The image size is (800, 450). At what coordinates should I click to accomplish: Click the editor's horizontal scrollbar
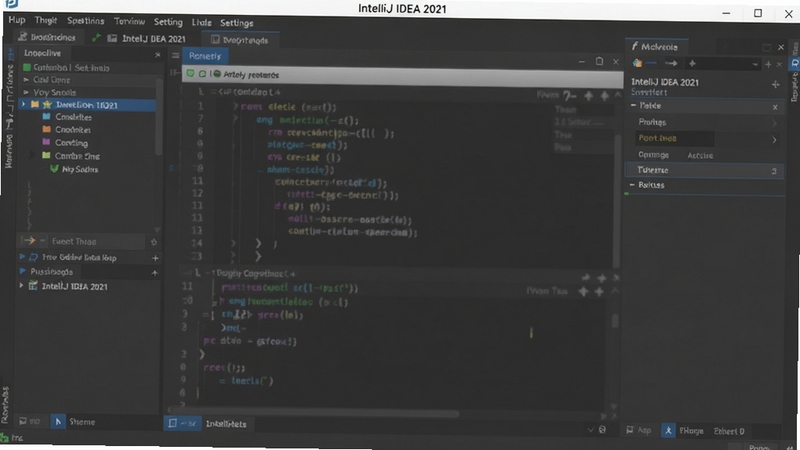[314, 414]
